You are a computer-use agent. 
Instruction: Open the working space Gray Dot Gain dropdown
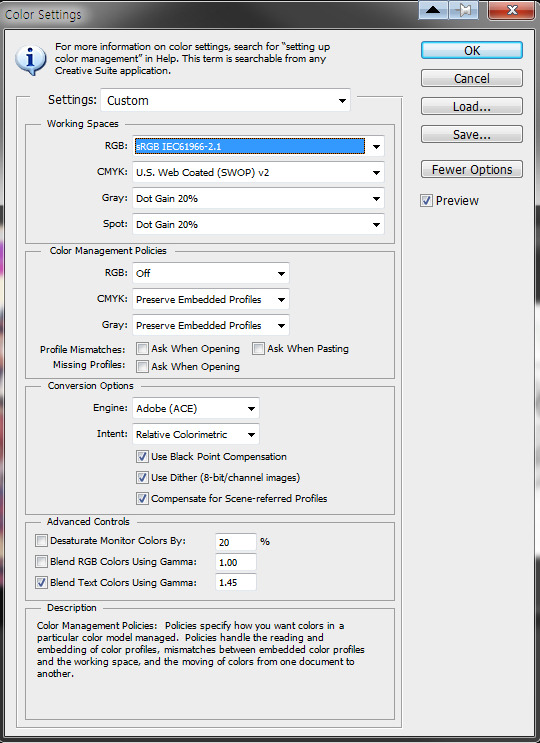pos(258,199)
